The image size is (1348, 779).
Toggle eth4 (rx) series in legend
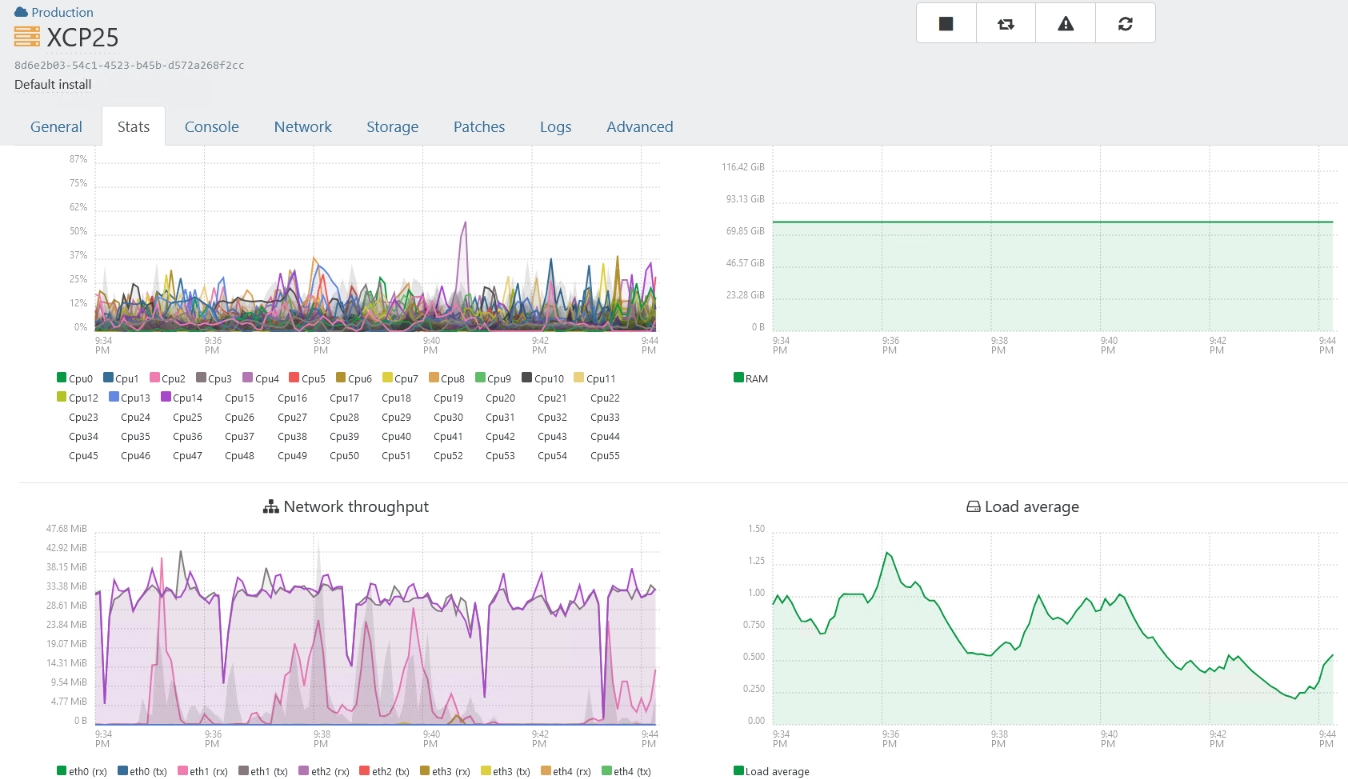pyautogui.click(x=567, y=771)
